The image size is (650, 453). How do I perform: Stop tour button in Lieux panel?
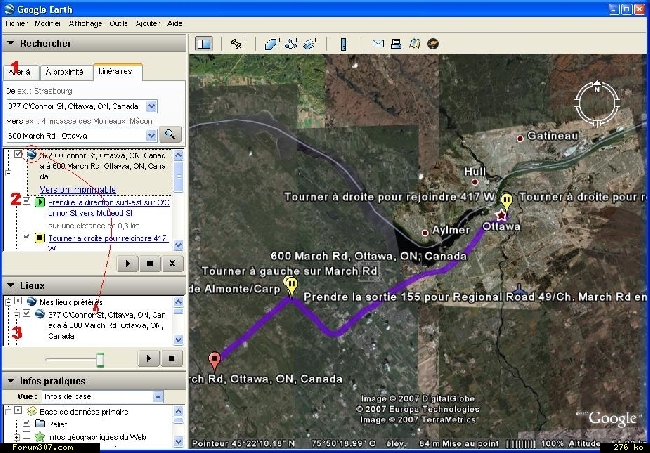click(171, 359)
